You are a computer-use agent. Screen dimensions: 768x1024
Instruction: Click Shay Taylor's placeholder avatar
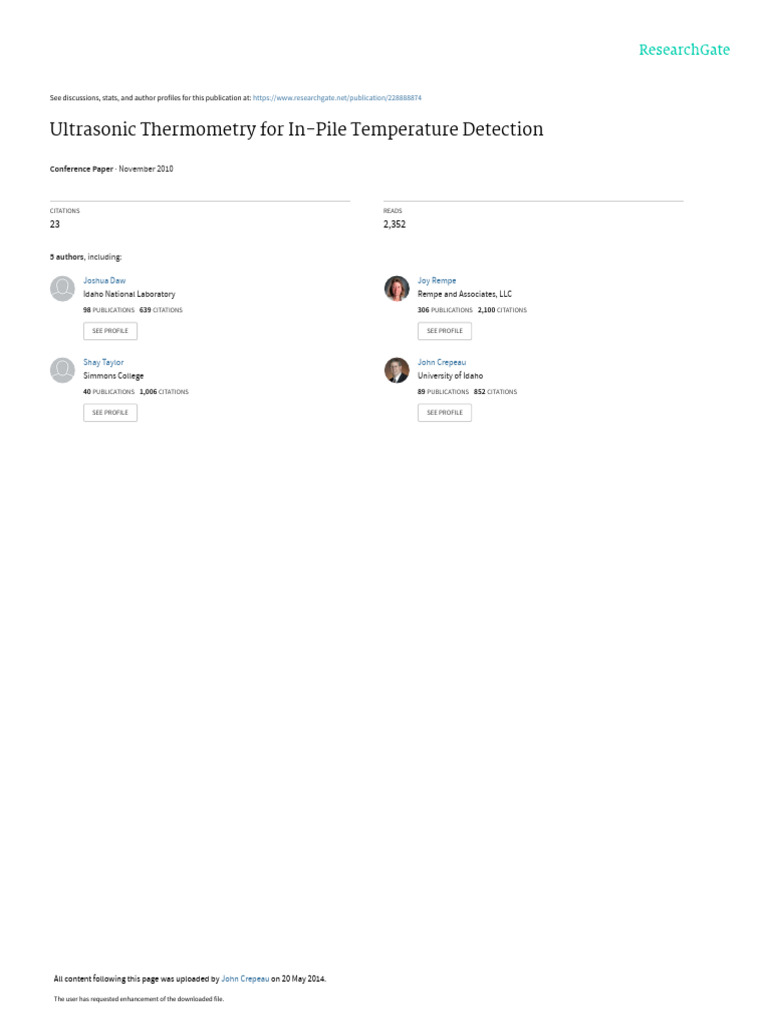point(62,370)
